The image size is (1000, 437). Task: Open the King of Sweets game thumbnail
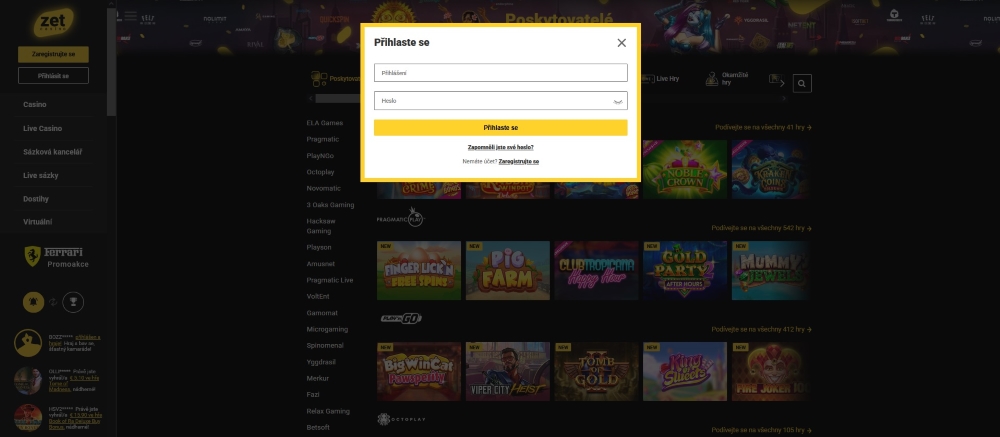pyautogui.click(x=685, y=371)
